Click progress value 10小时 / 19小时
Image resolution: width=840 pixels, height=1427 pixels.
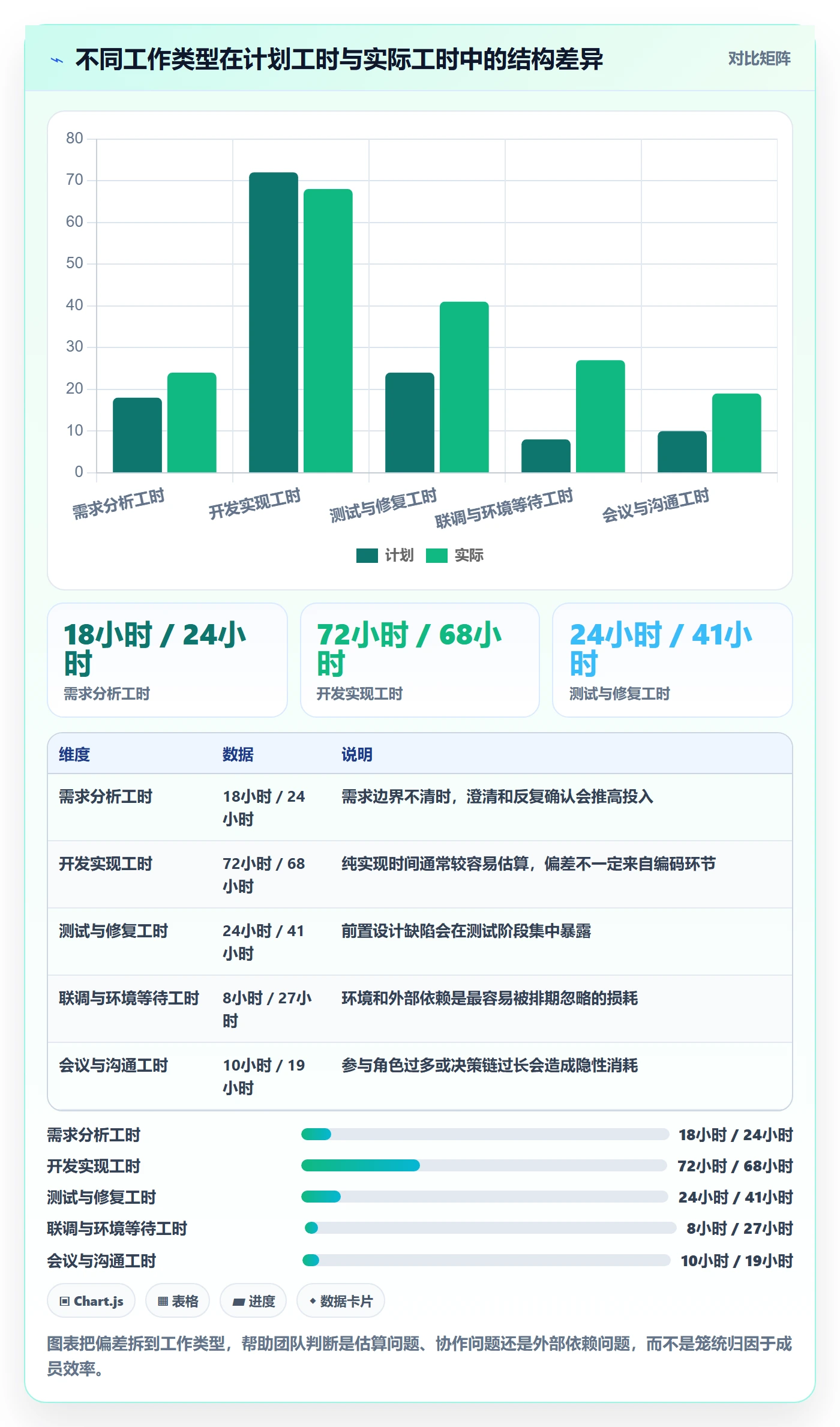(x=737, y=1261)
